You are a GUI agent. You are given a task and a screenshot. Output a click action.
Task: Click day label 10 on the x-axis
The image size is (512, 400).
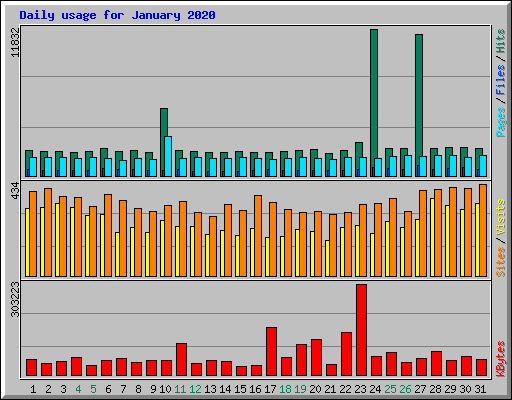[165, 389]
